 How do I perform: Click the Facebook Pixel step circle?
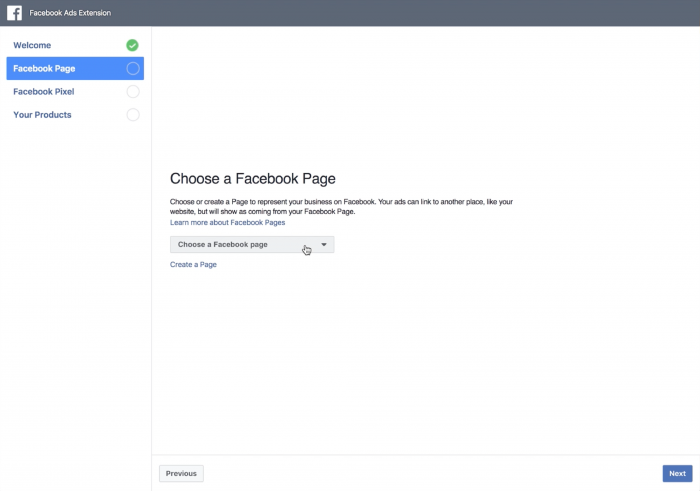click(133, 92)
